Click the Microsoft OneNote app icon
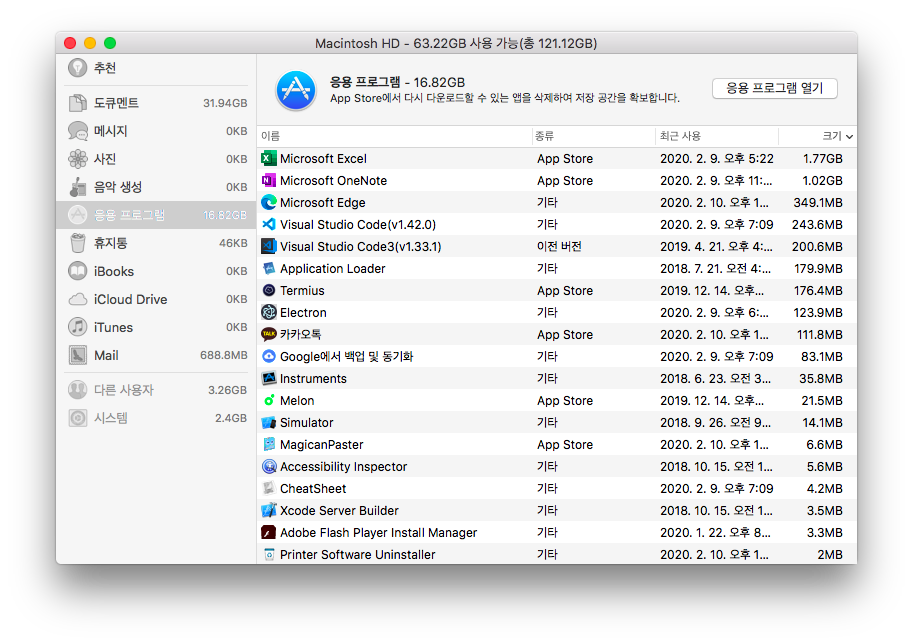Viewport: 913px width, 644px height. 268,181
